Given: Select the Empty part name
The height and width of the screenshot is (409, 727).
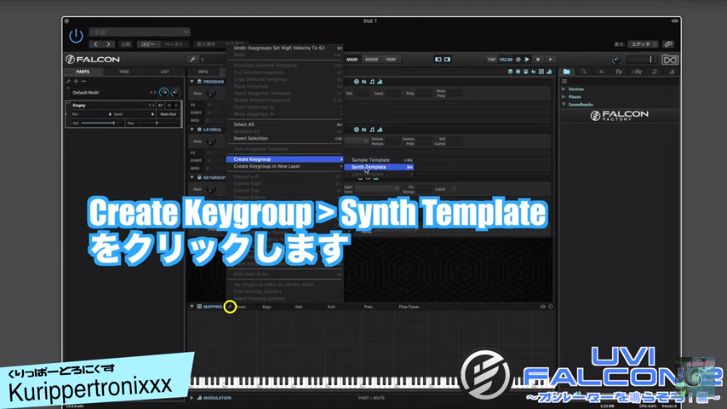Looking at the screenshot, I should [79, 106].
